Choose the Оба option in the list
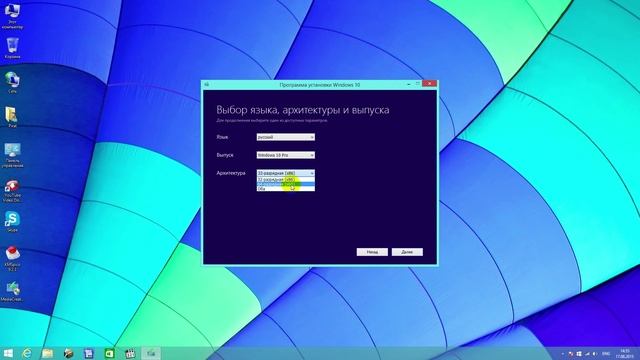This screenshot has height=360, width=640. [285, 189]
